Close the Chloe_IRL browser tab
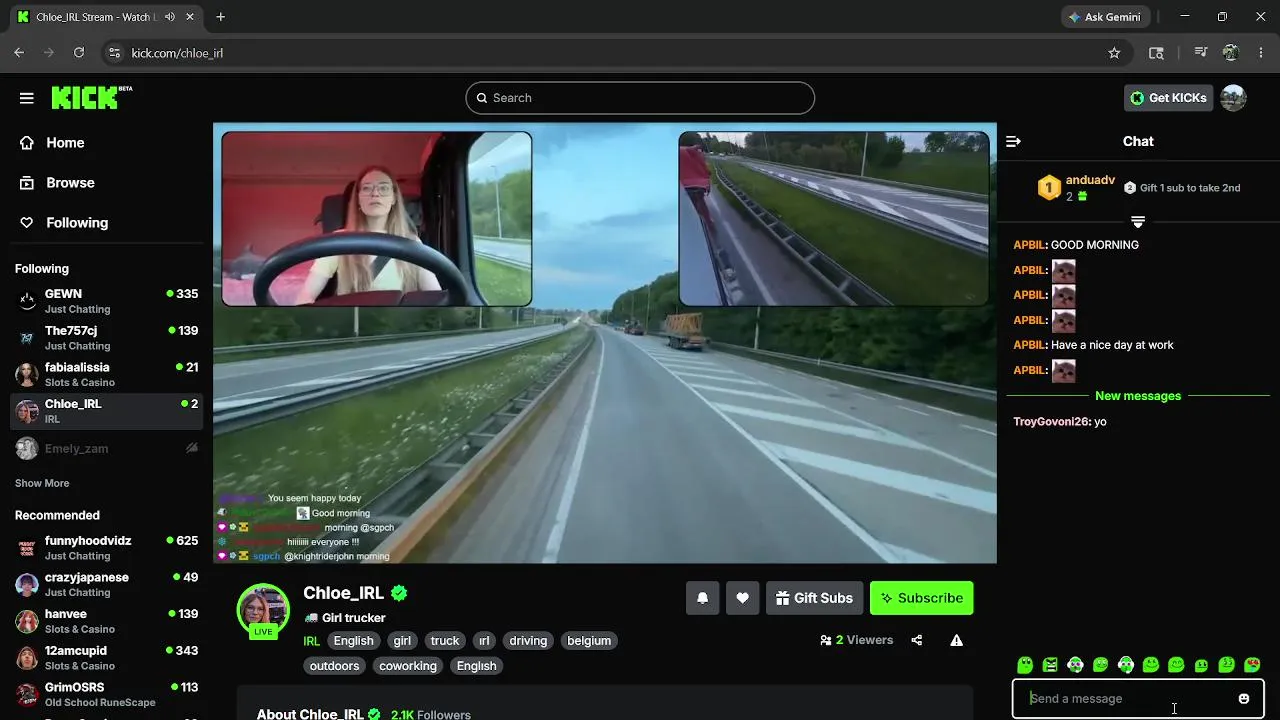The width and height of the screenshot is (1280, 720). tap(189, 17)
